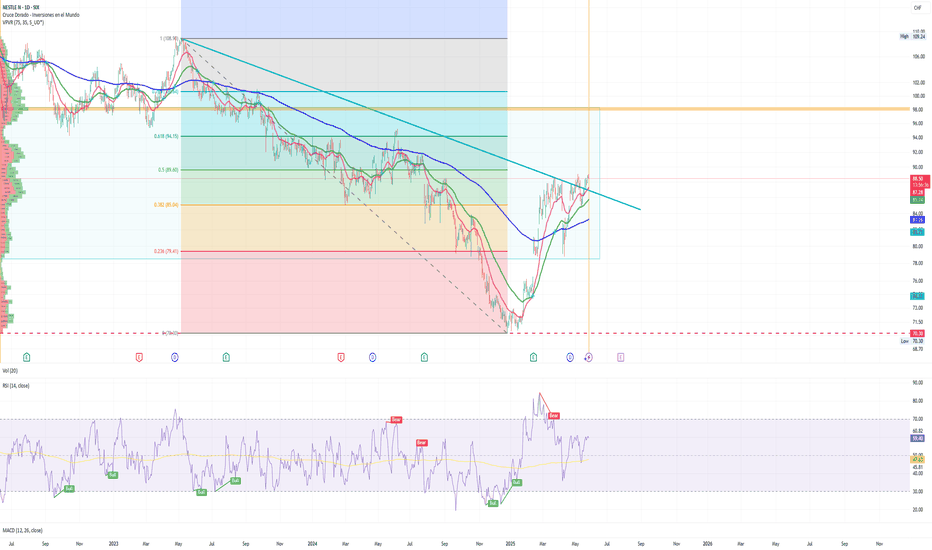This screenshot has height=550, width=932.
Task: Click the Fibonacci 0.382 (85.04) level label
Action: pyautogui.click(x=166, y=205)
